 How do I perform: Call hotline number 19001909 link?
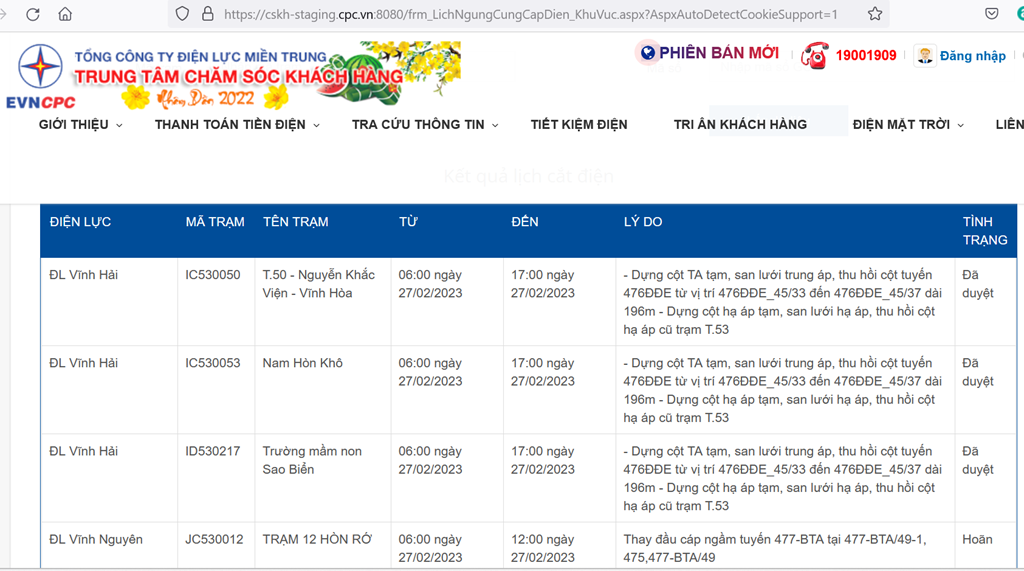tap(866, 56)
